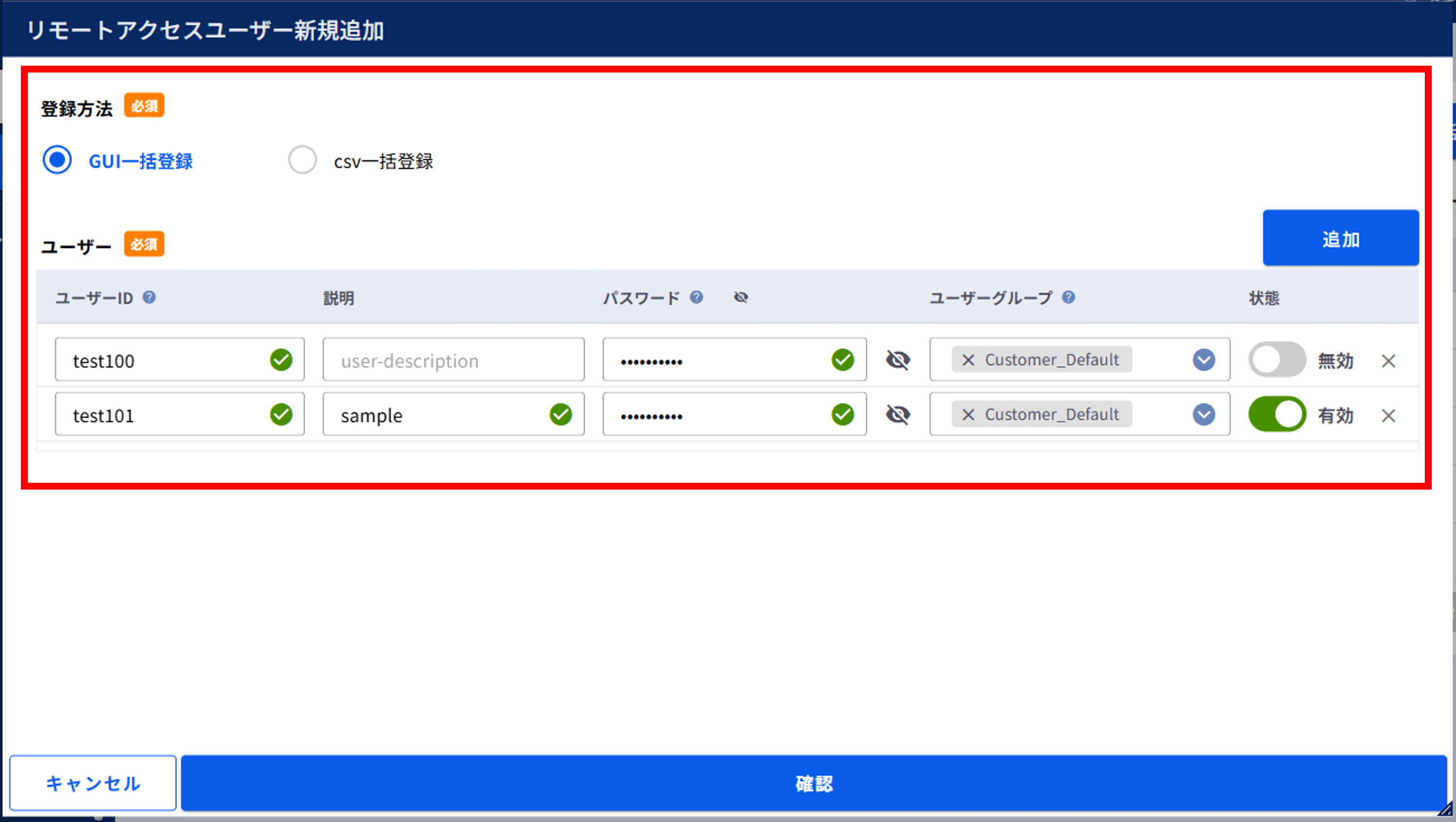The image size is (1456, 822).
Task: Open the user group help icon
Action: click(1068, 297)
